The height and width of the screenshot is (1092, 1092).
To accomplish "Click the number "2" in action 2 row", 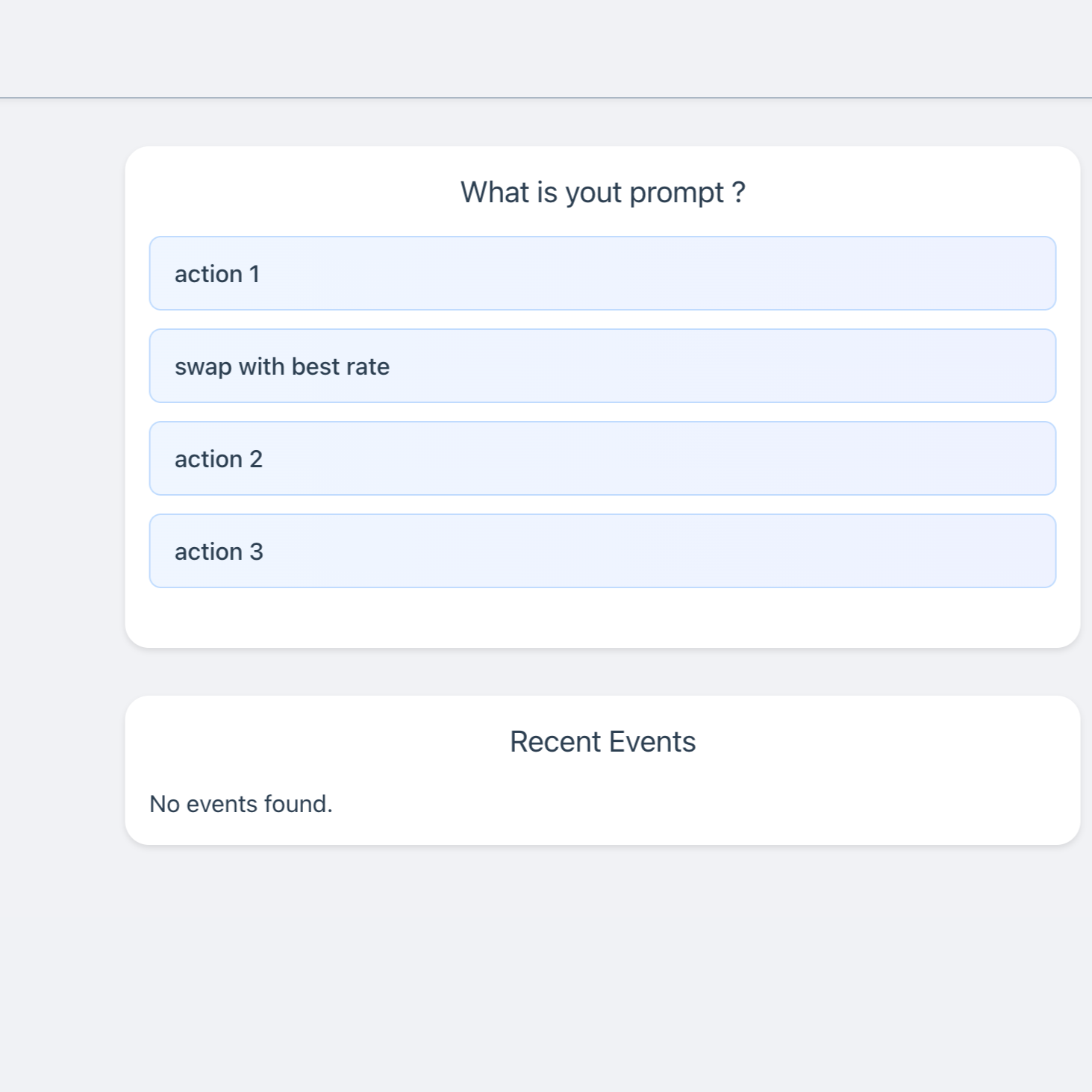I will pos(256,459).
